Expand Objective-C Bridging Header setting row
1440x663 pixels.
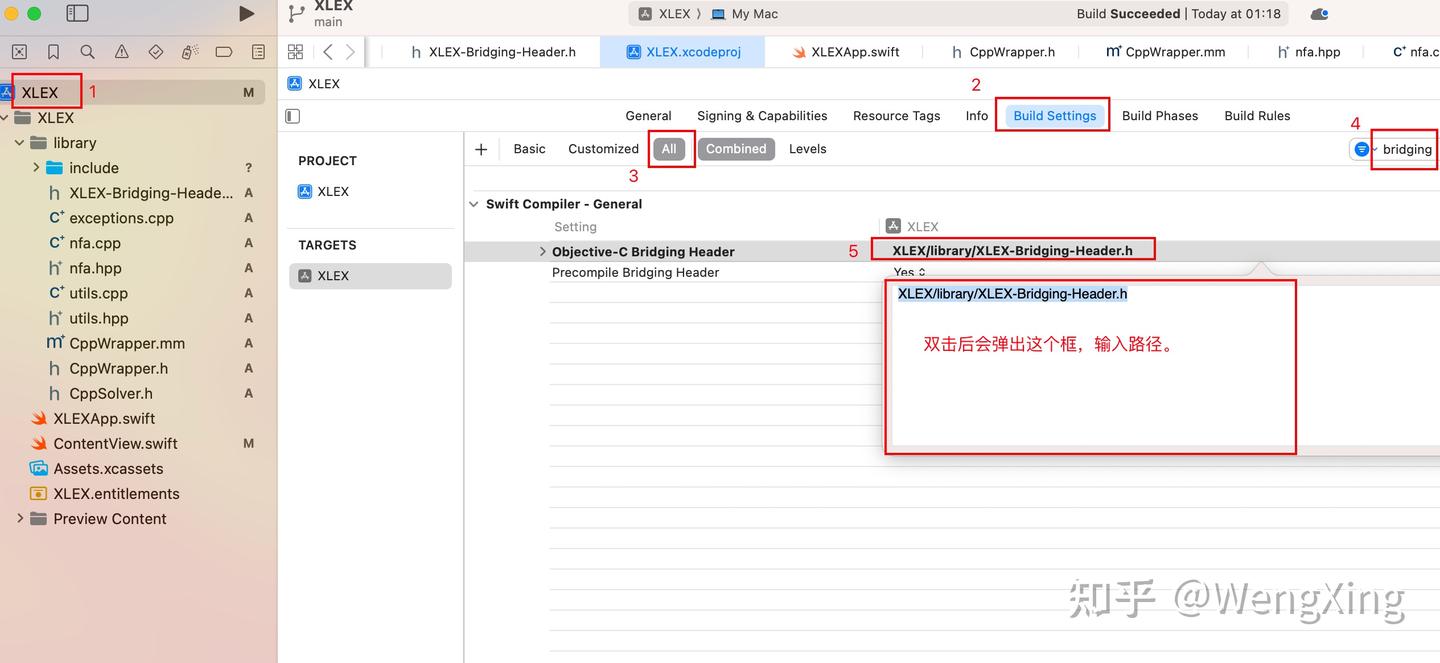(x=543, y=252)
